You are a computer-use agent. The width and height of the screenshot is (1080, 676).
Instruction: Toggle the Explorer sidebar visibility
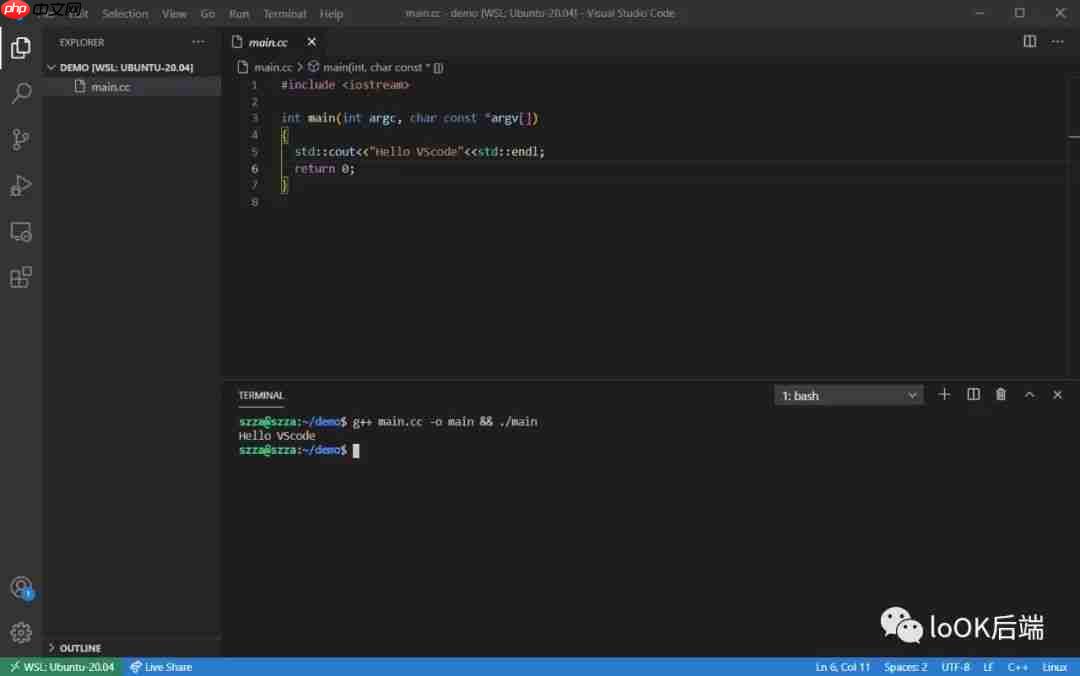(21, 47)
